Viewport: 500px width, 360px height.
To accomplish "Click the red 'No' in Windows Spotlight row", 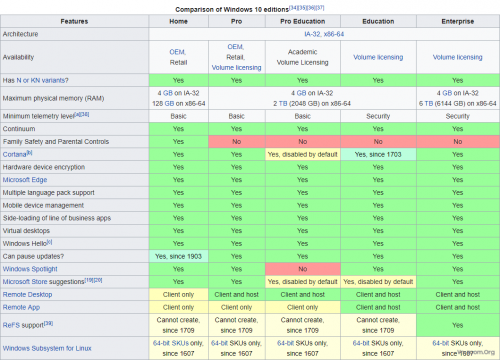I will 303,269.
